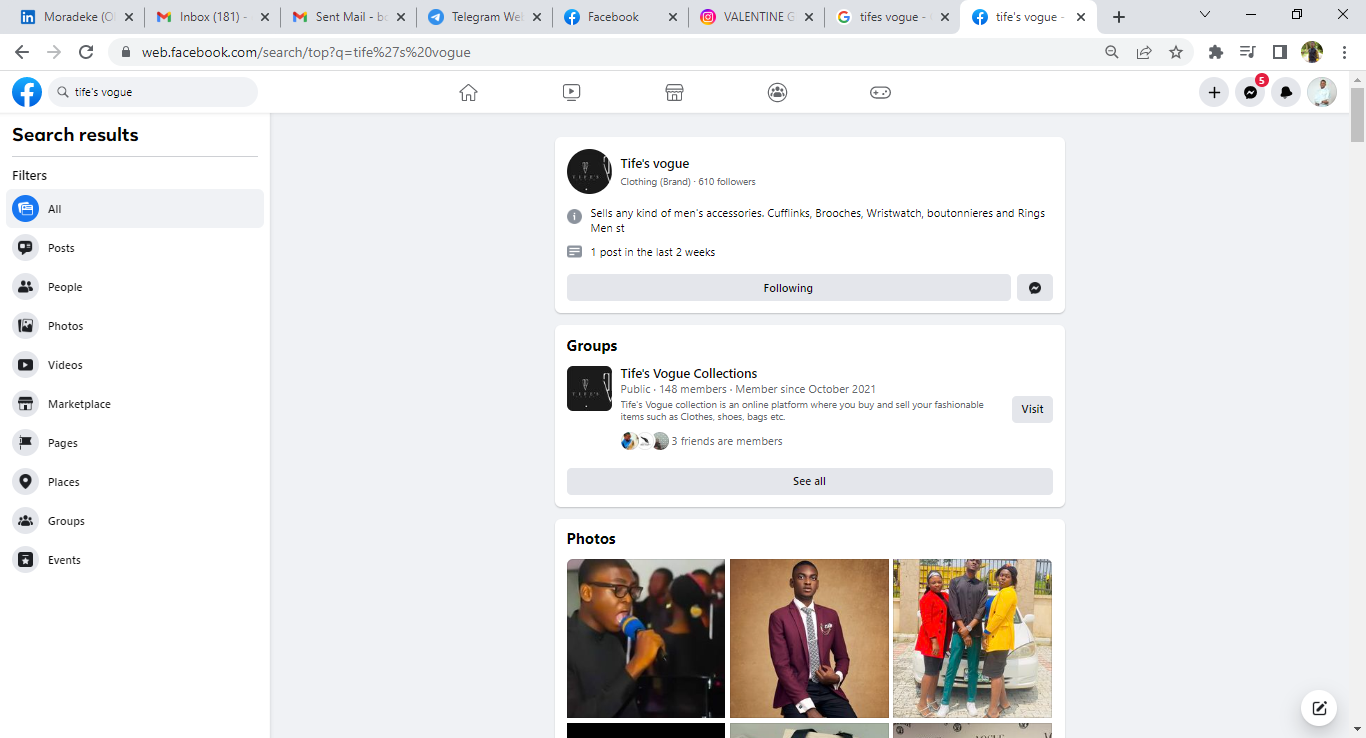
Task: Click the Following button
Action: (789, 288)
